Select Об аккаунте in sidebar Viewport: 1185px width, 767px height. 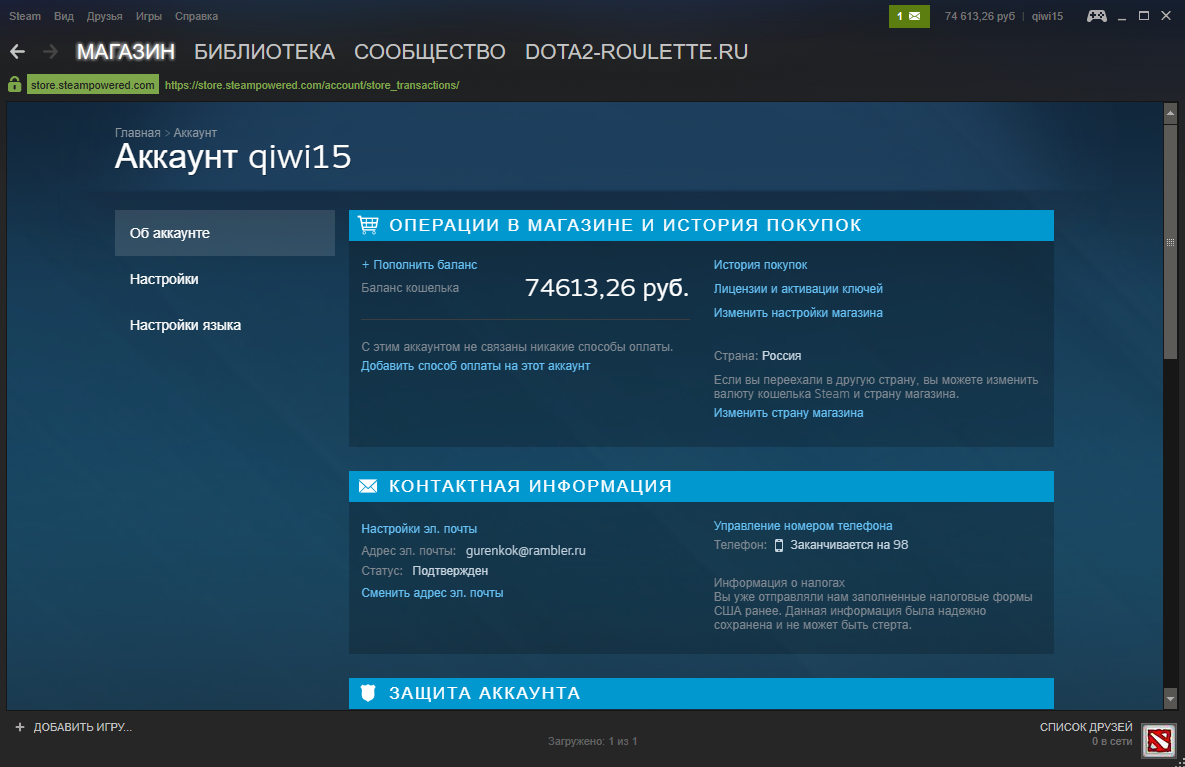[224, 233]
